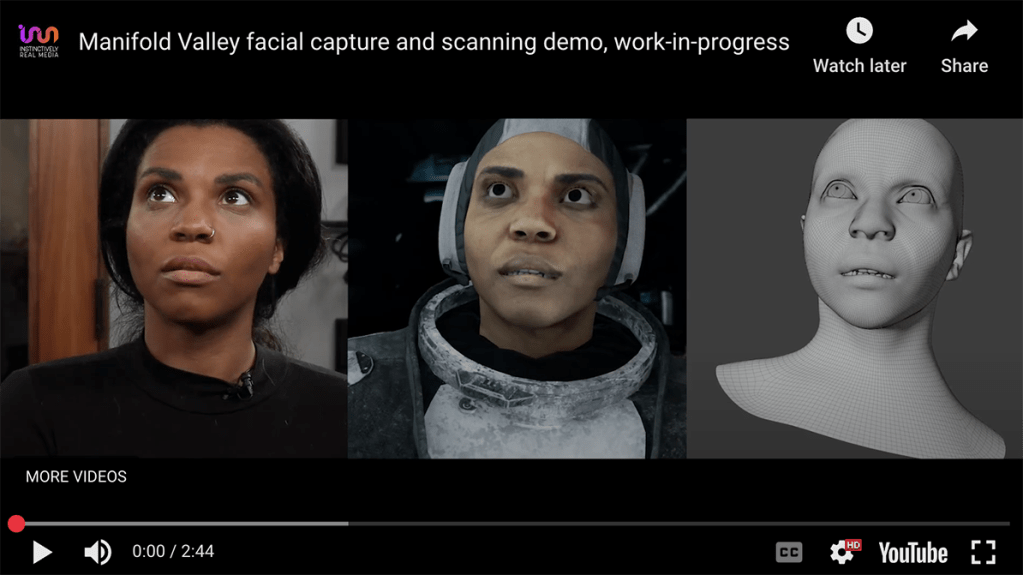
Task: Click the Watch later clock icon
Action: click(859, 31)
